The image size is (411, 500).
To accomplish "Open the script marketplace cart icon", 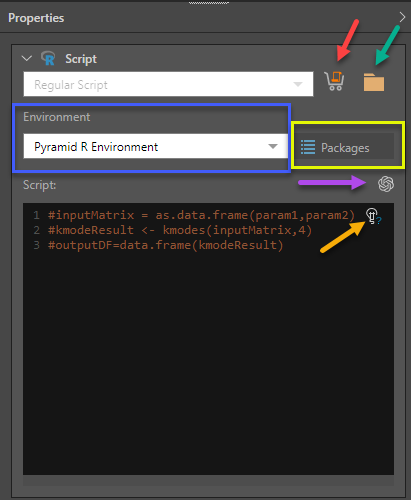I will click(x=334, y=81).
